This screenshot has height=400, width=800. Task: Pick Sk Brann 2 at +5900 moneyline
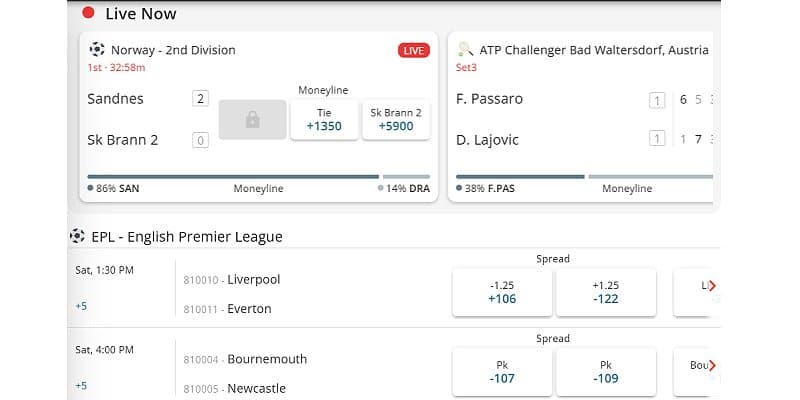pyautogui.click(x=396, y=119)
